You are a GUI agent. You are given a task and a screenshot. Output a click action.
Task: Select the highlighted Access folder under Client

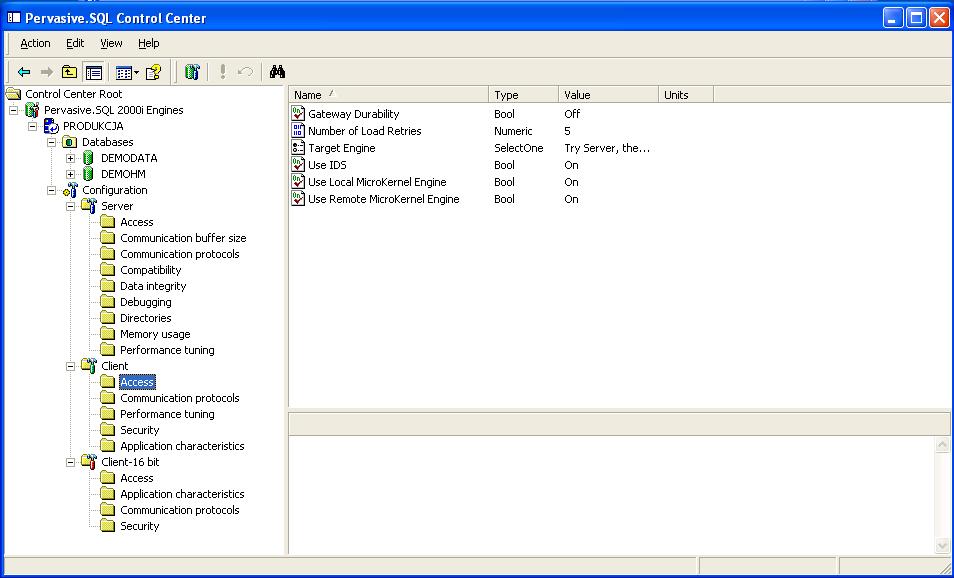(137, 382)
